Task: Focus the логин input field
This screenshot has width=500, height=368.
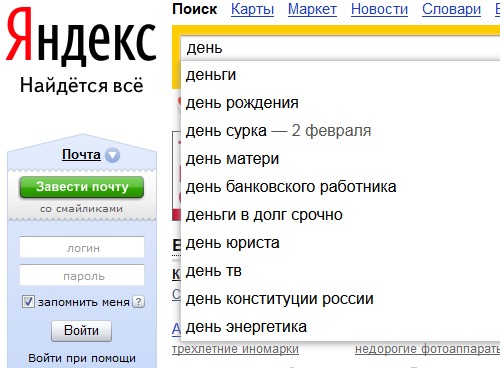Action: 82,247
